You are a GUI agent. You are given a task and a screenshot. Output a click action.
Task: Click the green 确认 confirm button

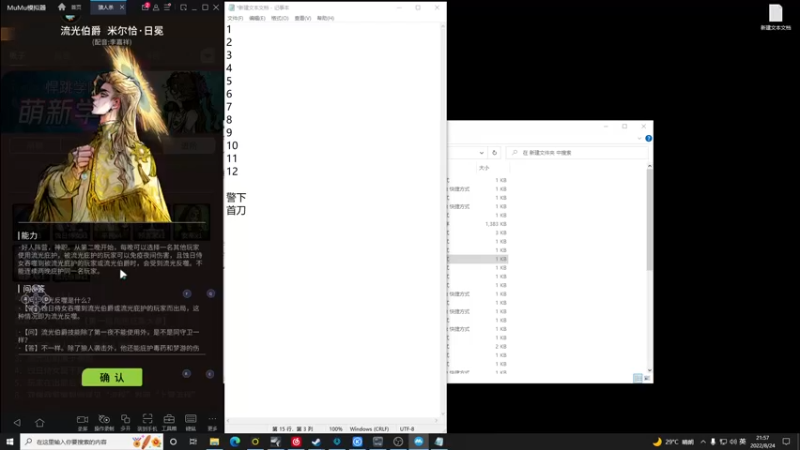tap(112, 378)
